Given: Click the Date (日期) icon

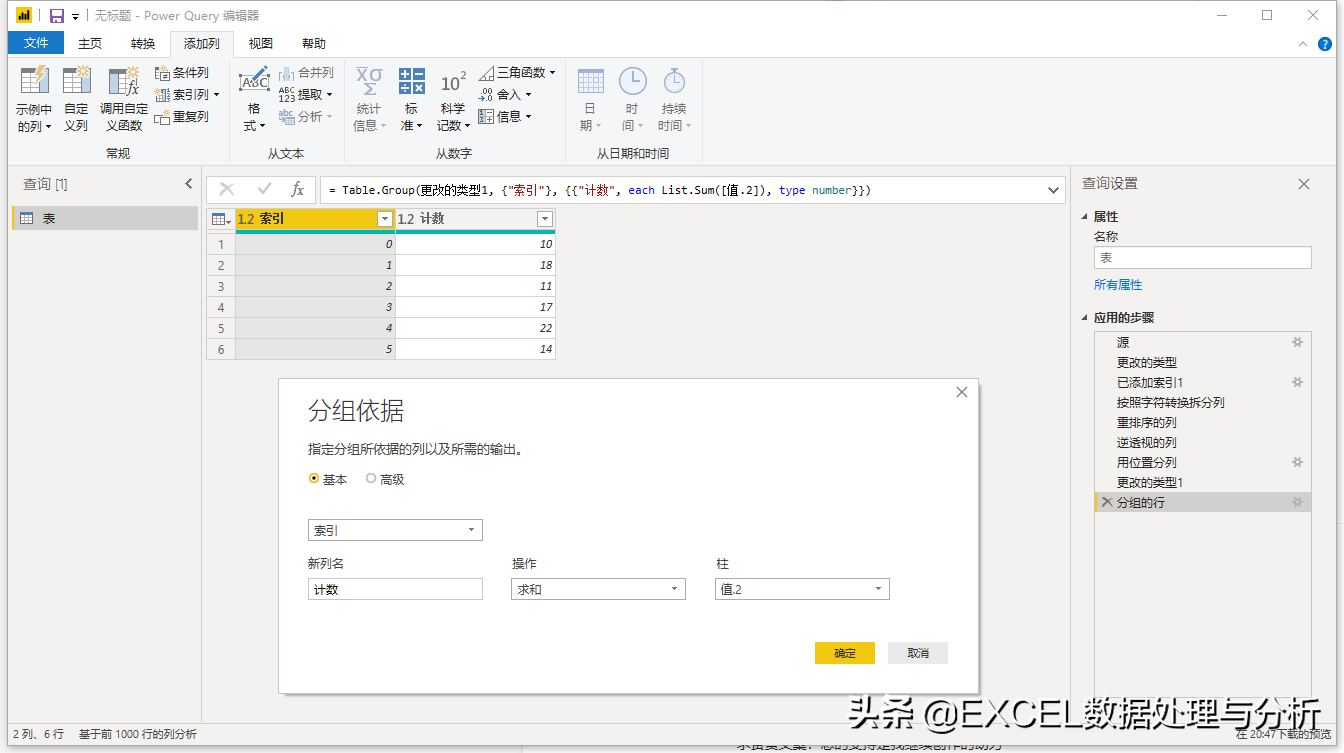Looking at the screenshot, I should 591,81.
